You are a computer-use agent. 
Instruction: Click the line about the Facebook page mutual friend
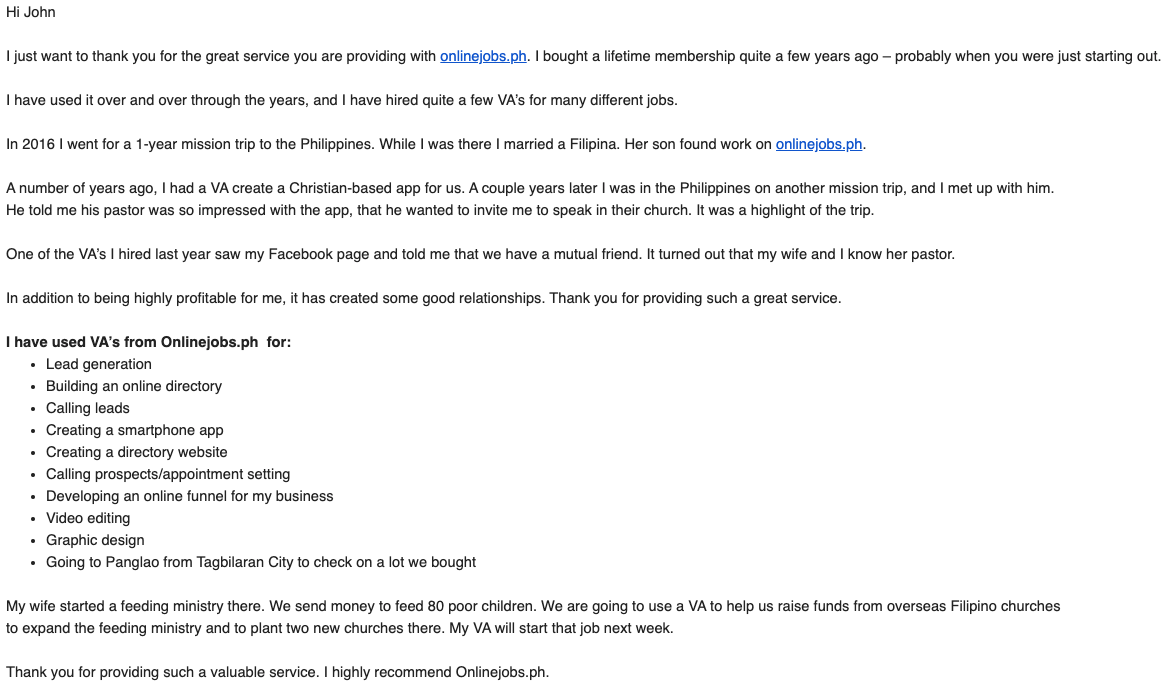pyautogui.click(x=480, y=254)
